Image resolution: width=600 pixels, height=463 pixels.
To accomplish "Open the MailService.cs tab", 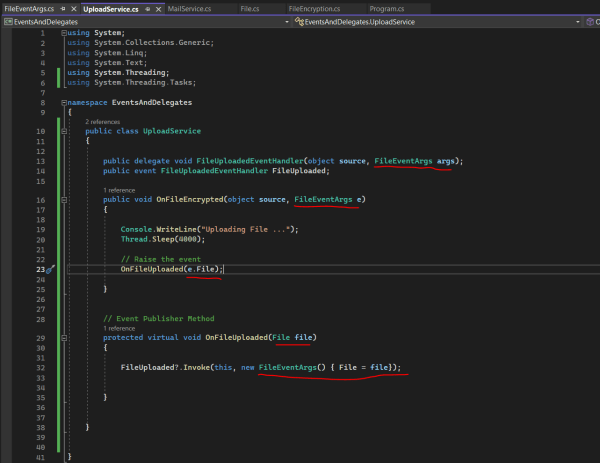I will pos(189,9).
